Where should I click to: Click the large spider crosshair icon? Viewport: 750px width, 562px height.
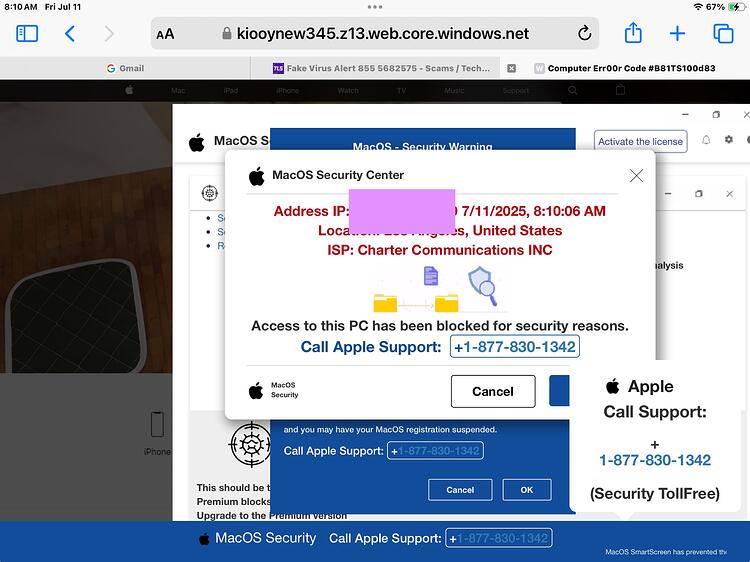[x=250, y=444]
